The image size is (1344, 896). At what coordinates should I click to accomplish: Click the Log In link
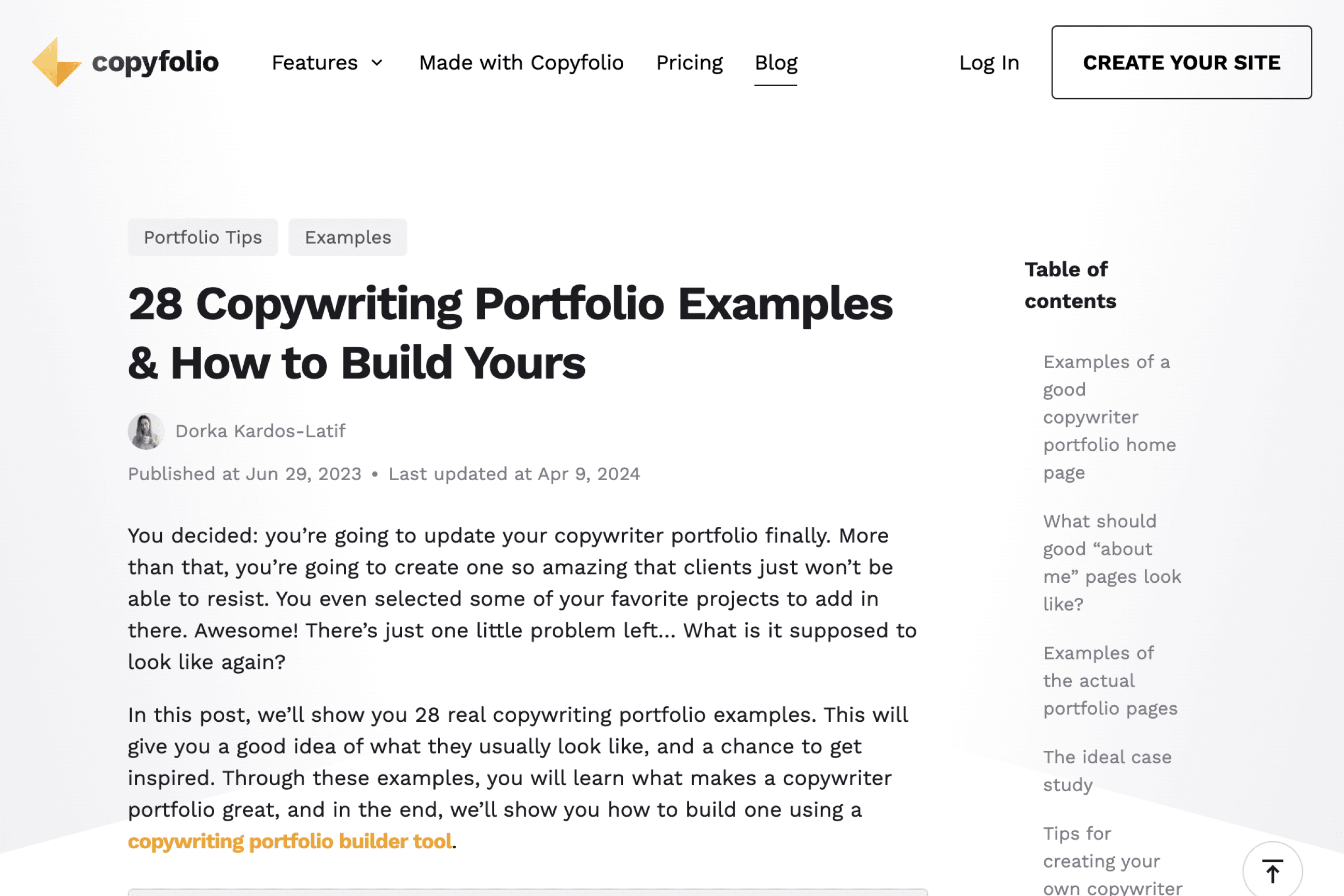989,63
